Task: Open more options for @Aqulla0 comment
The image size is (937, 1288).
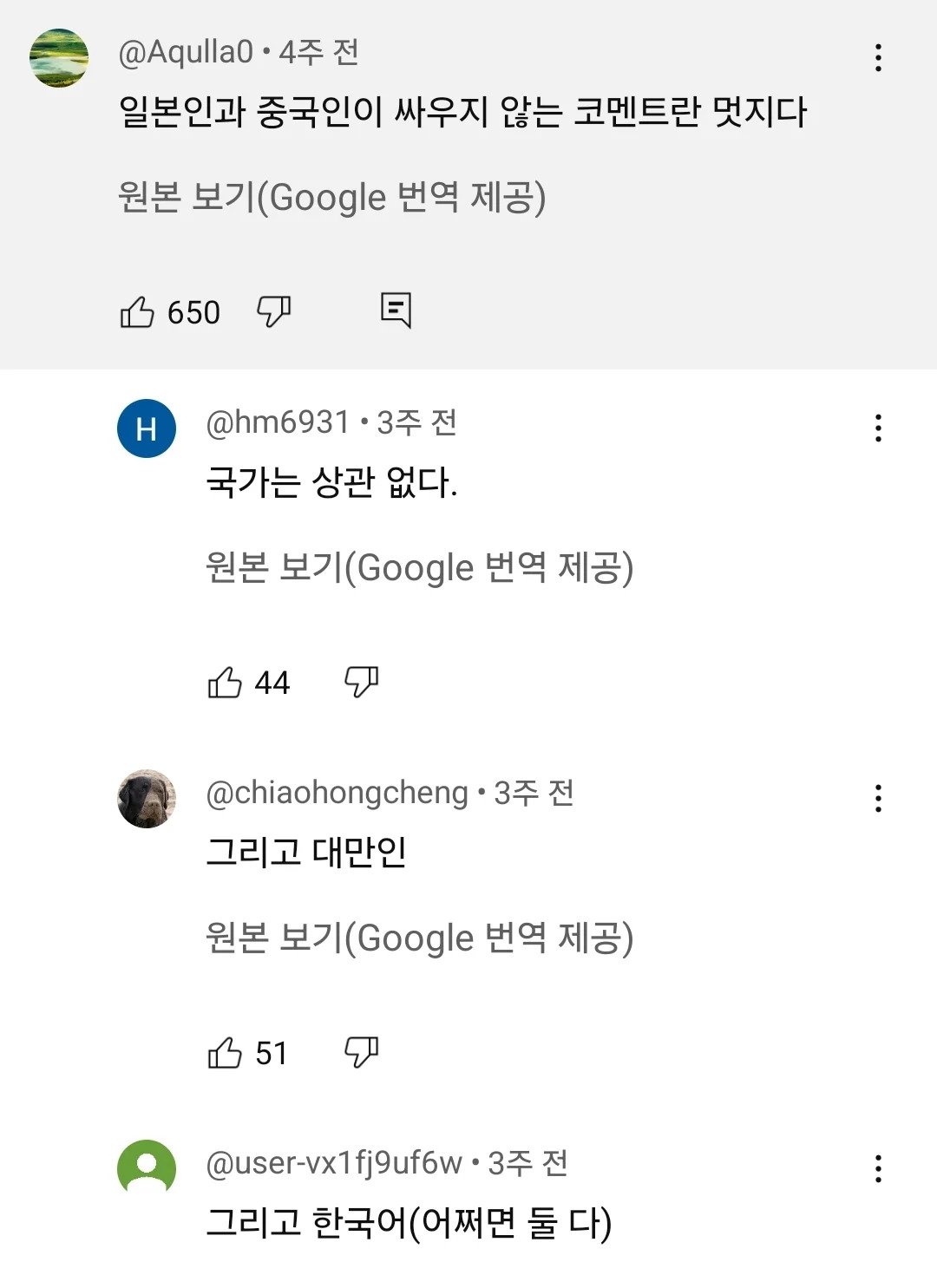Action: 878,57
